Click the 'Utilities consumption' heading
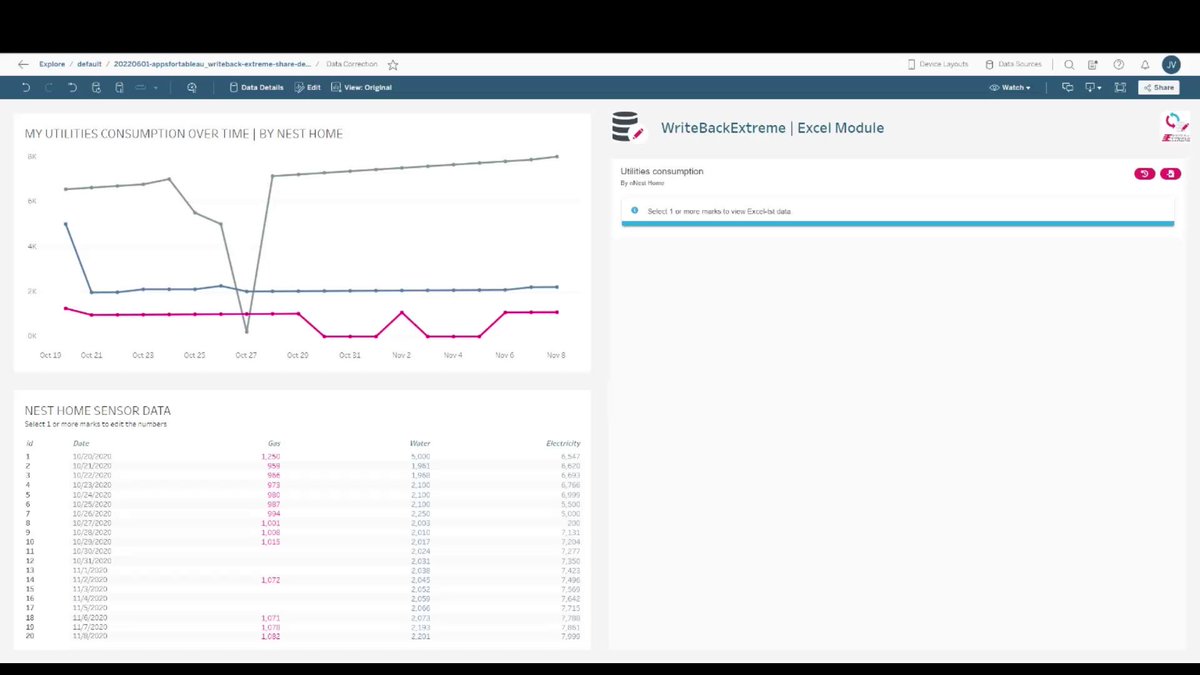 pyautogui.click(x=662, y=171)
